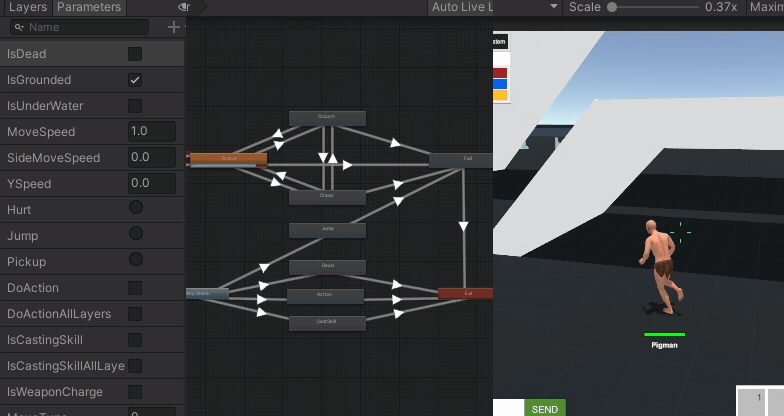This screenshot has width=784, height=416.
Task: Click the YSpeed parameter label
Action: pos(29,184)
